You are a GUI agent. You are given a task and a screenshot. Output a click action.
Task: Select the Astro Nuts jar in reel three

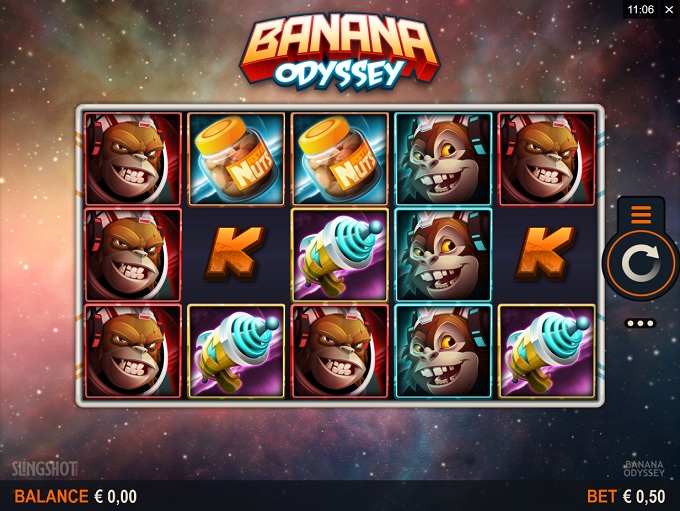[340, 159]
